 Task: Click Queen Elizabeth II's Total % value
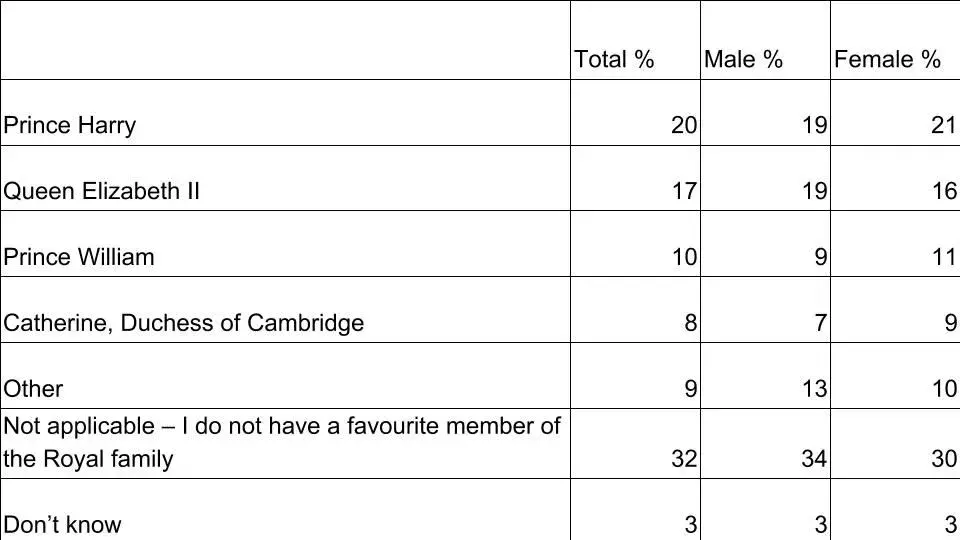point(684,191)
